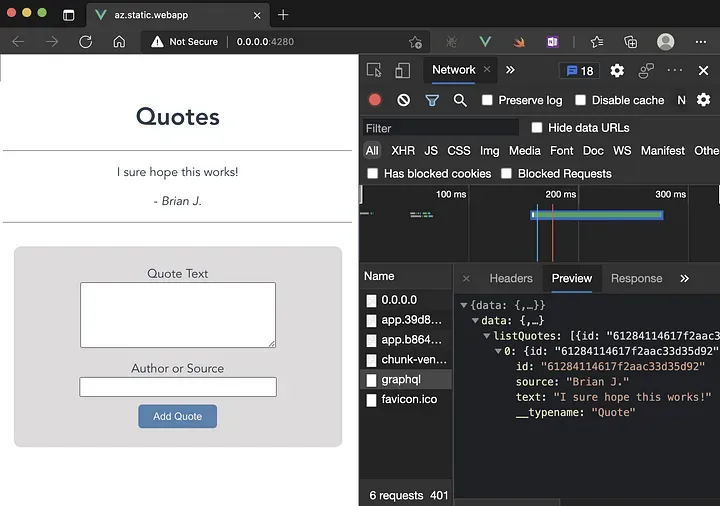Collapse the listQuotes array node

(487, 336)
